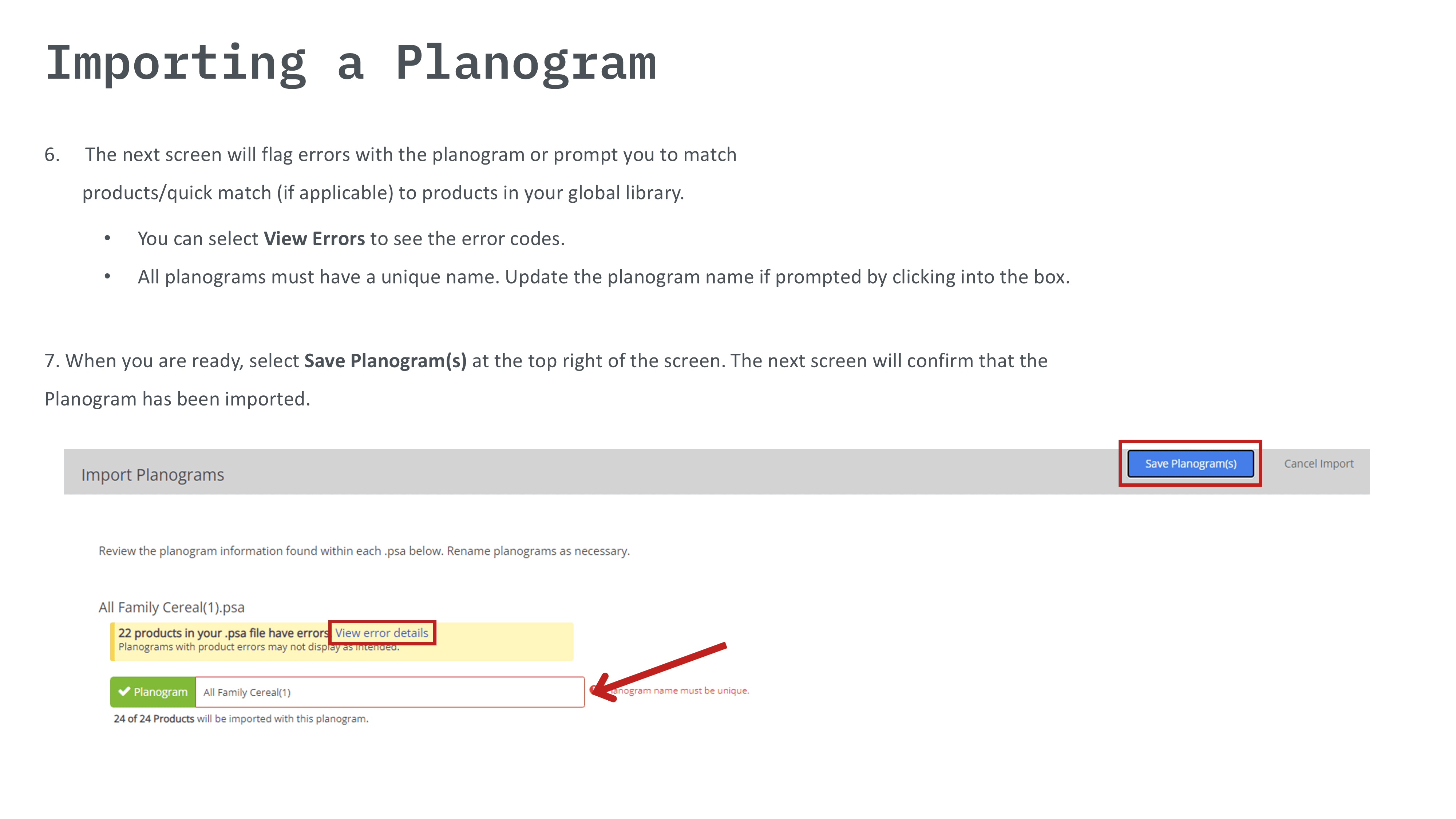Click into the All Family Cereal(1) name field

coord(389,692)
